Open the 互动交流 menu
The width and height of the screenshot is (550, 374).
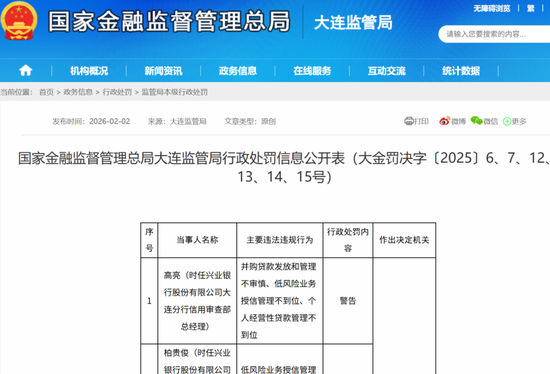click(x=387, y=71)
